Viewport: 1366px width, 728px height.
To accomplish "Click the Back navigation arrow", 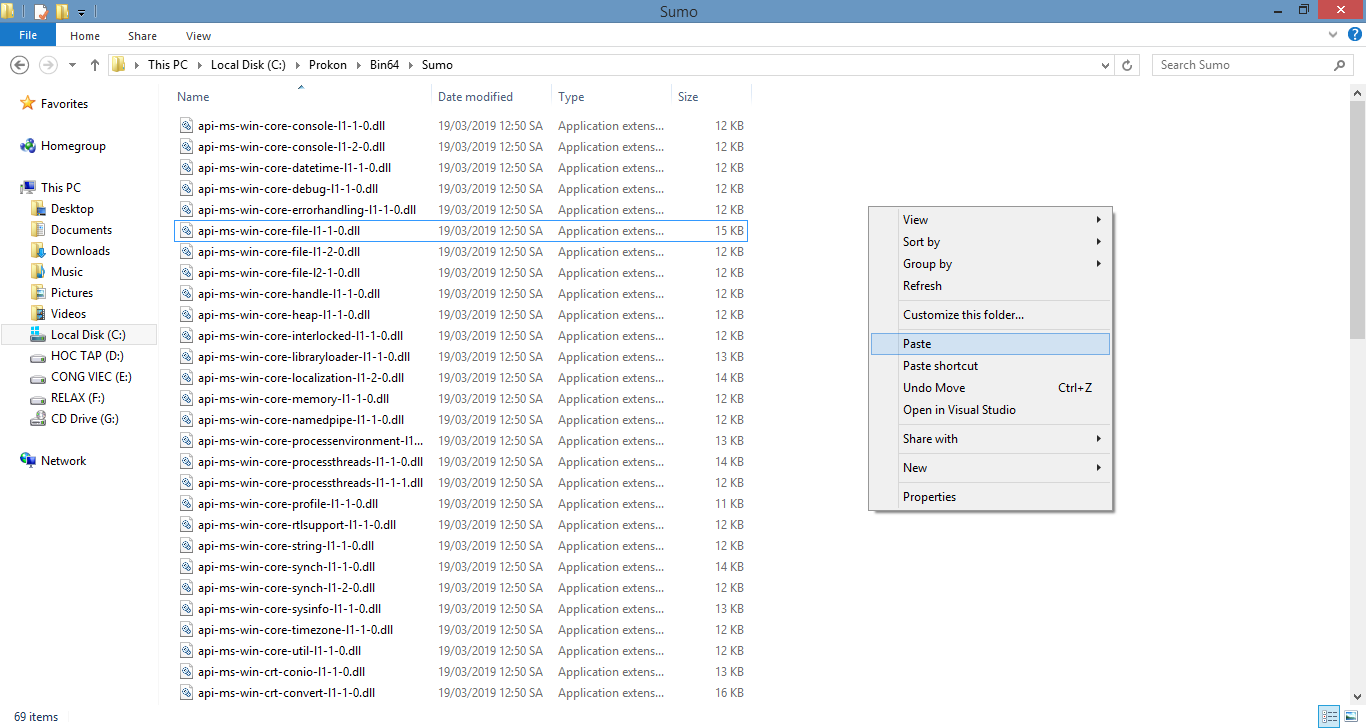I will pos(19,65).
